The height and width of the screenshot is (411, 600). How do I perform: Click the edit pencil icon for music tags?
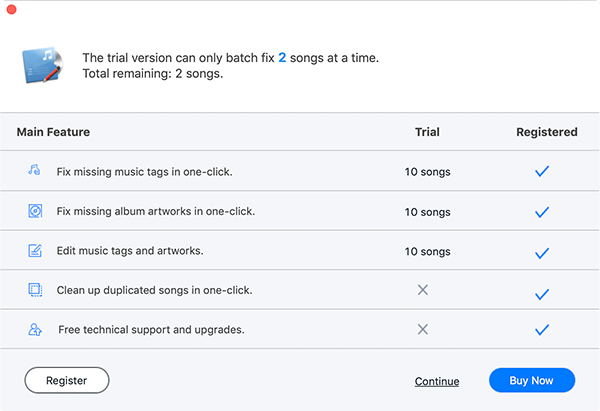[x=35, y=251]
